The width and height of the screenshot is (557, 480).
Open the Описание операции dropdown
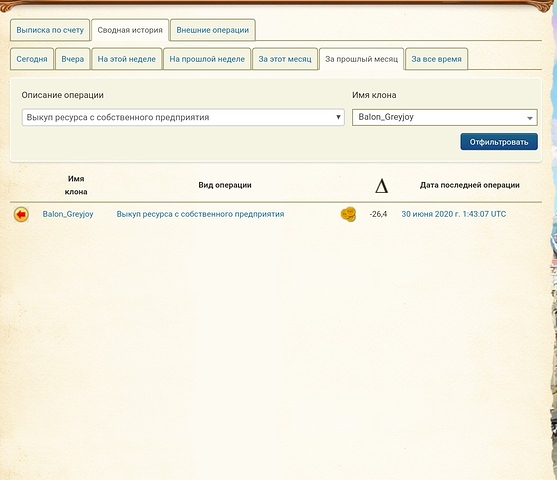(x=183, y=117)
